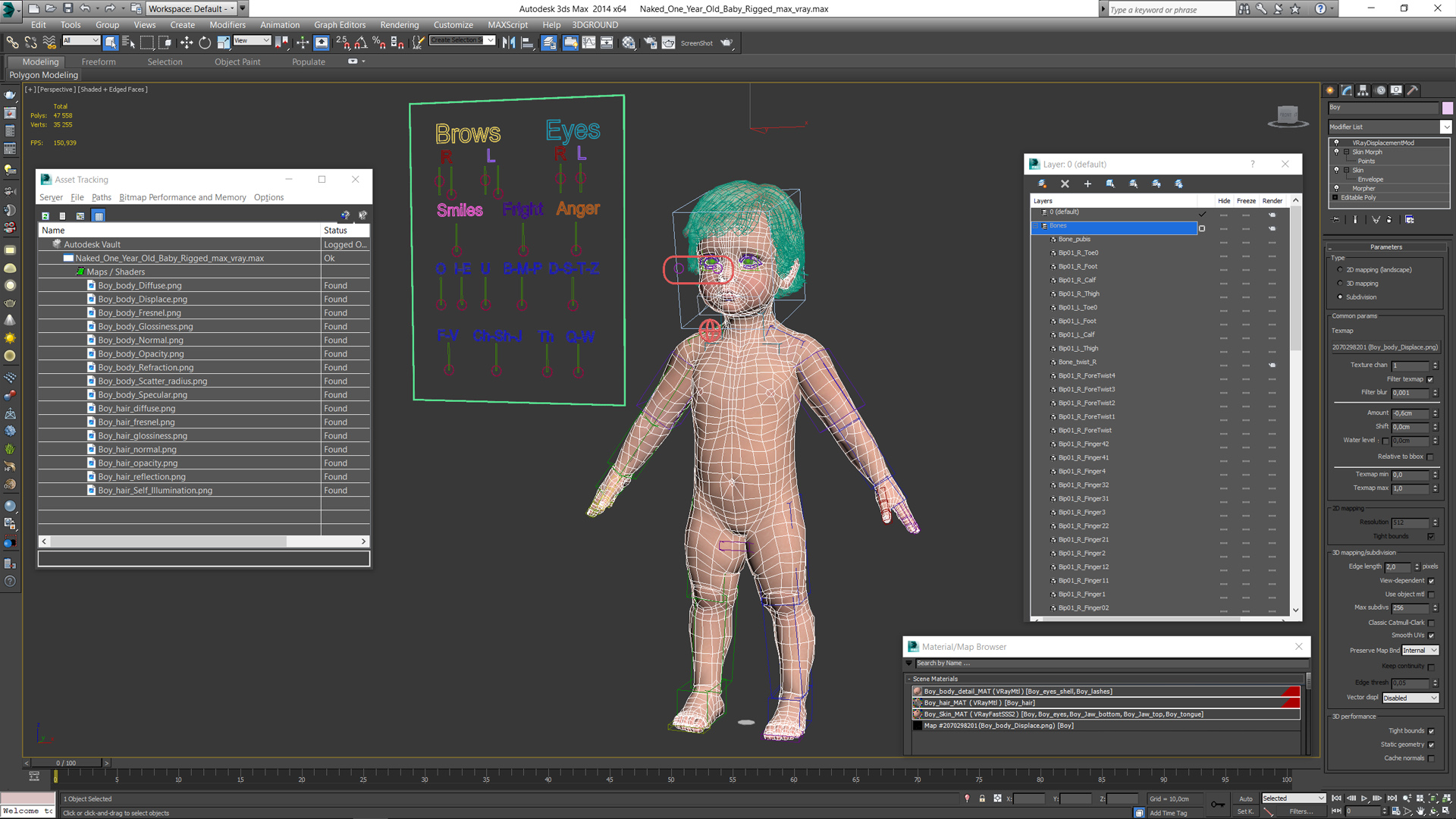Toggle Morpher modifier lightbulb in stack
The image size is (1456, 819).
pyautogui.click(x=1336, y=188)
